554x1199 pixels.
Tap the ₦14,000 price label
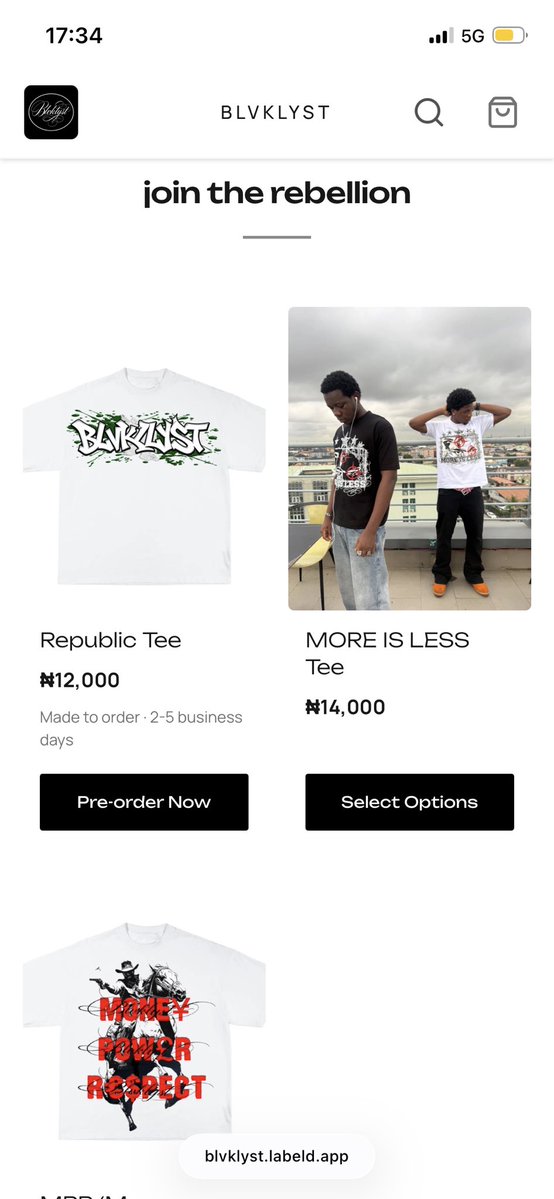coord(345,707)
